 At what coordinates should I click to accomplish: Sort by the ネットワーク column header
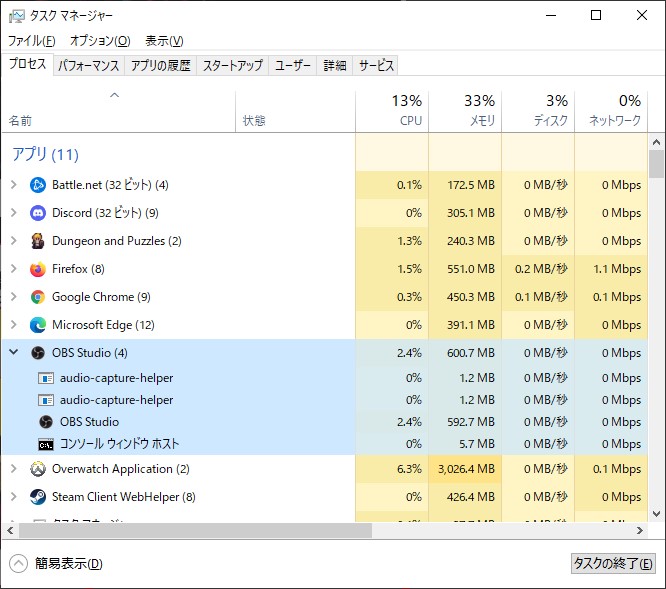[x=611, y=111]
